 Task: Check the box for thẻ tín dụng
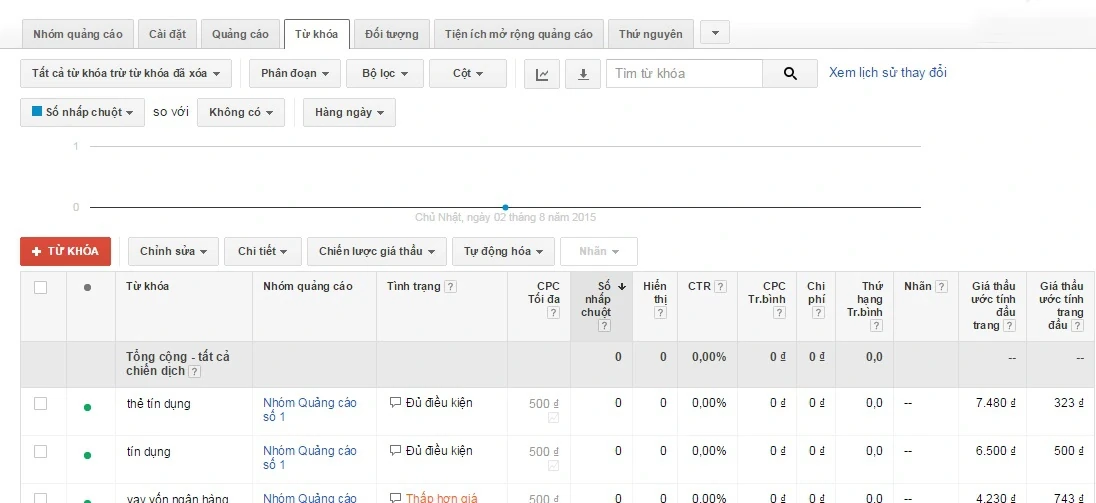(x=41, y=404)
